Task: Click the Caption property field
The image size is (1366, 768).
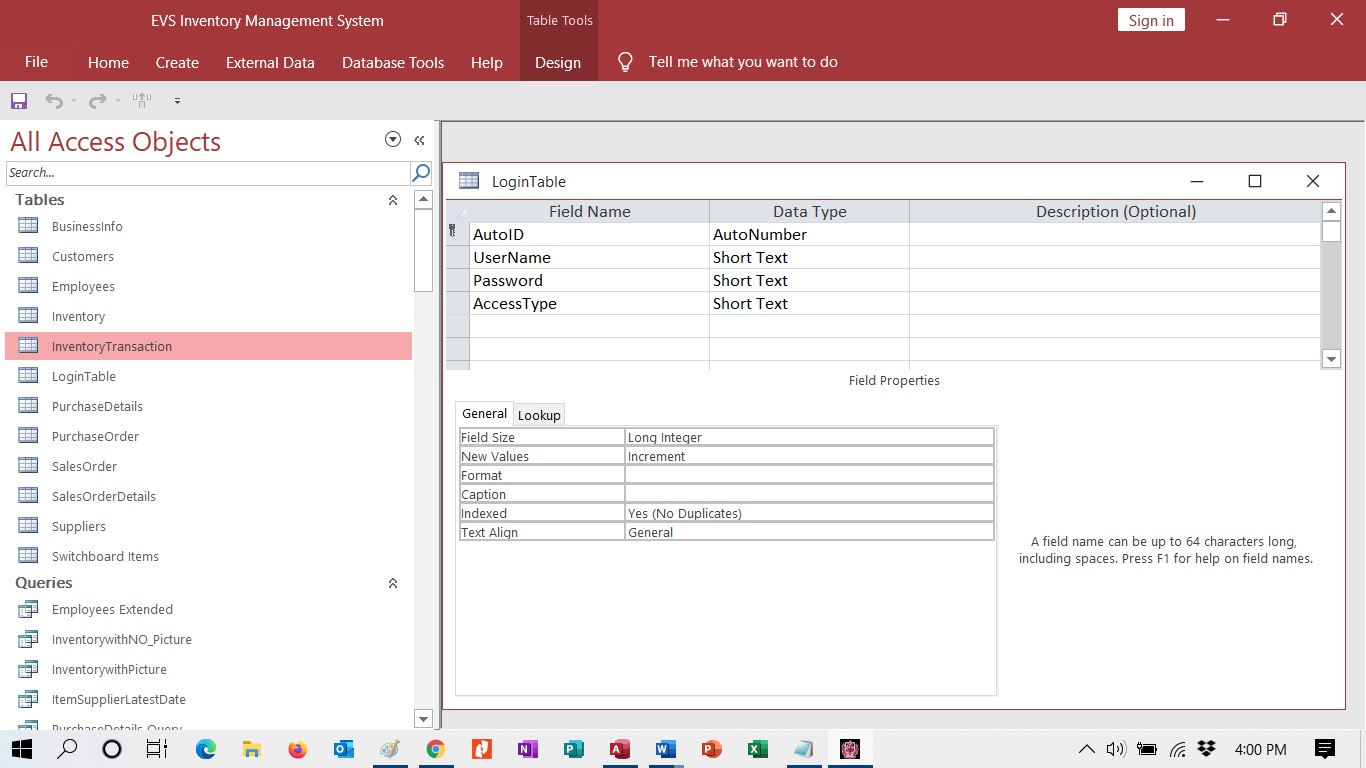Action: coord(809,494)
